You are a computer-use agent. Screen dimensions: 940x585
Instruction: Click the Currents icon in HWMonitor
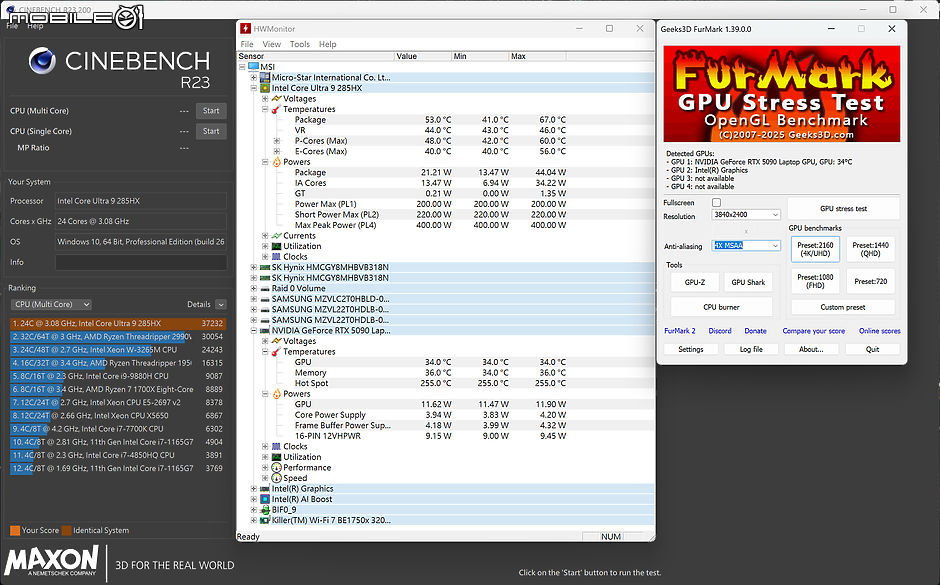[276, 236]
